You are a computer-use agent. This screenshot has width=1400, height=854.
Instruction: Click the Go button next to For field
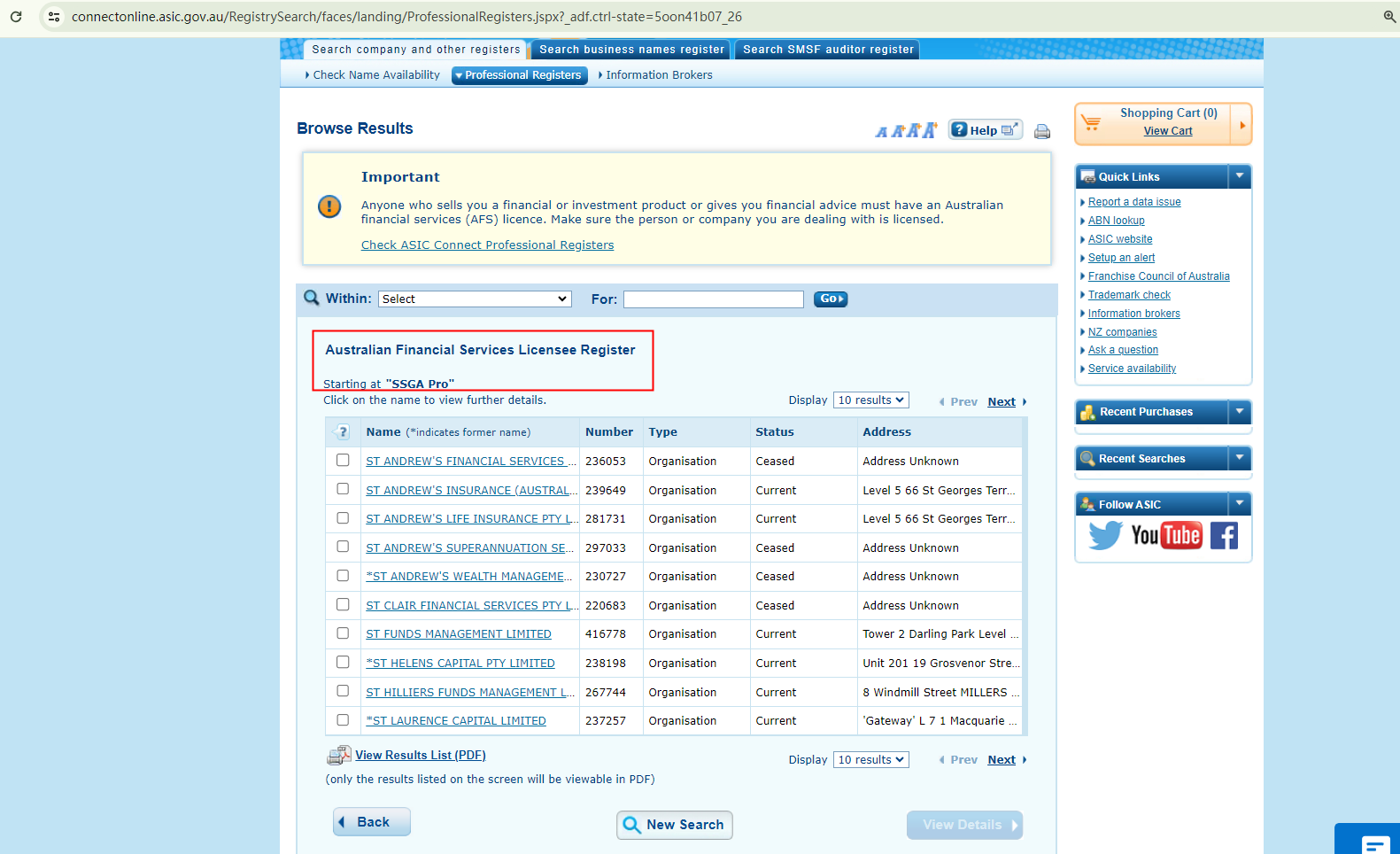coord(831,299)
